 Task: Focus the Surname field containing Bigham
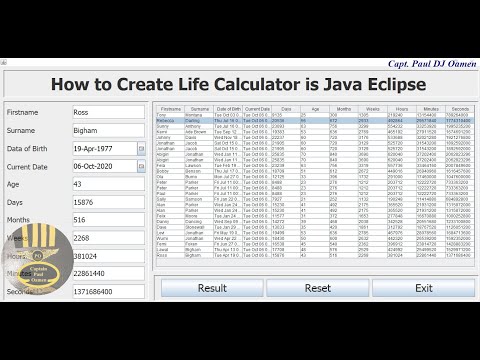pyautogui.click(x=109, y=130)
